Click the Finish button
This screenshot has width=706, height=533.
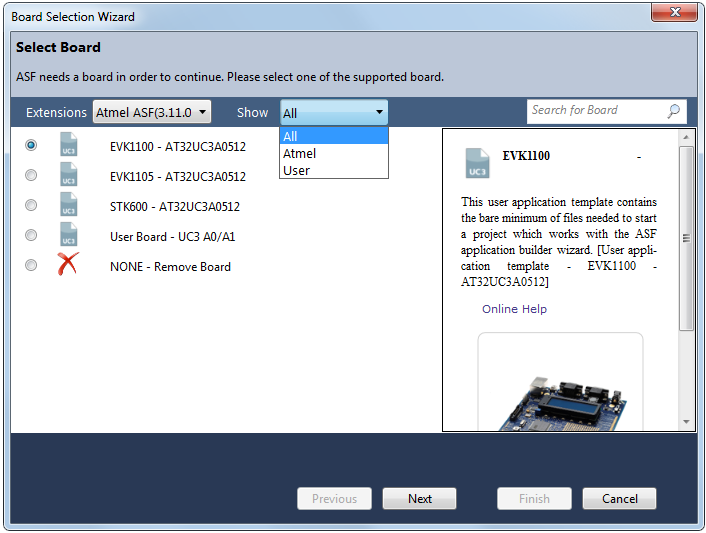534,499
